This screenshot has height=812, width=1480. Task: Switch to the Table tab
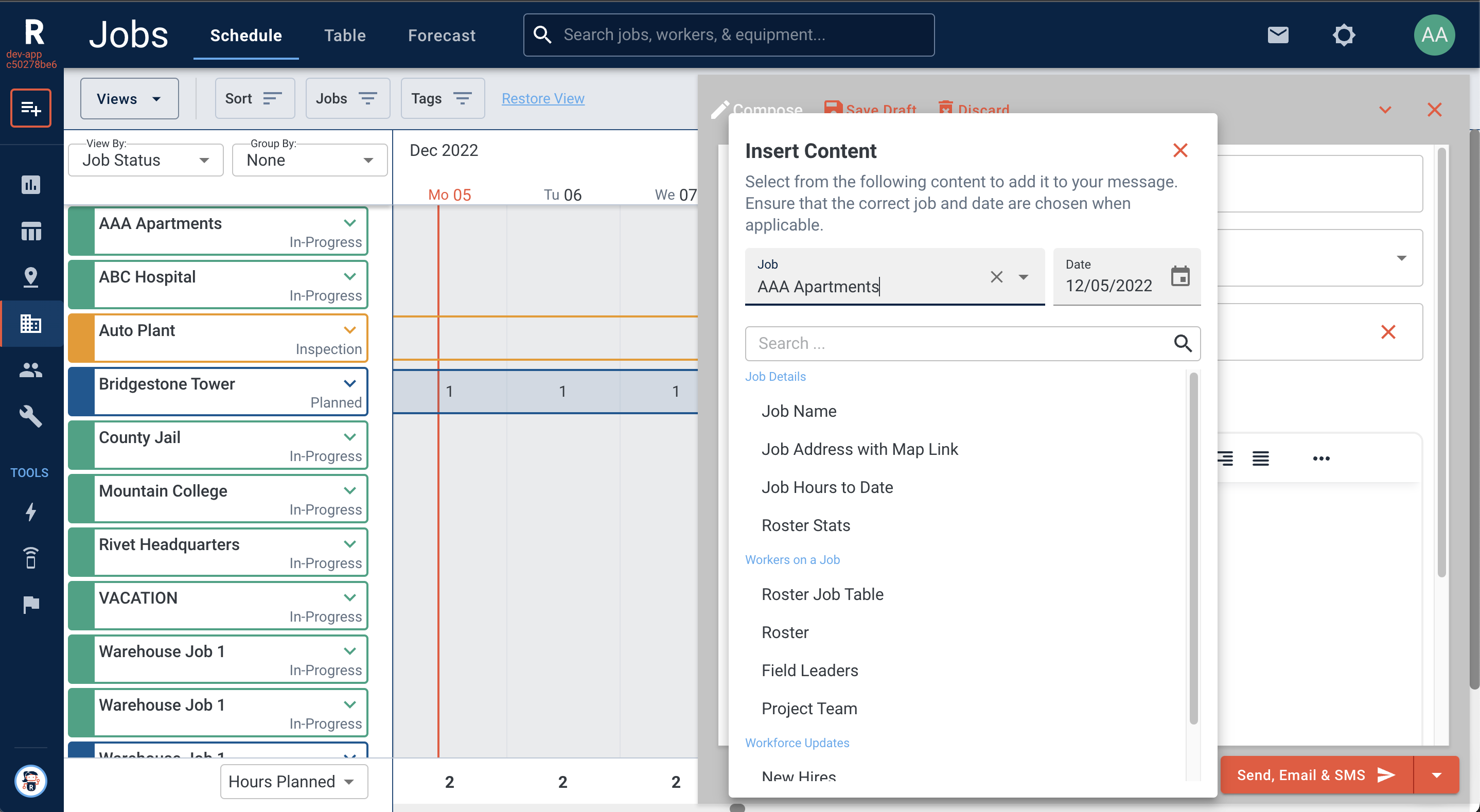tap(345, 35)
